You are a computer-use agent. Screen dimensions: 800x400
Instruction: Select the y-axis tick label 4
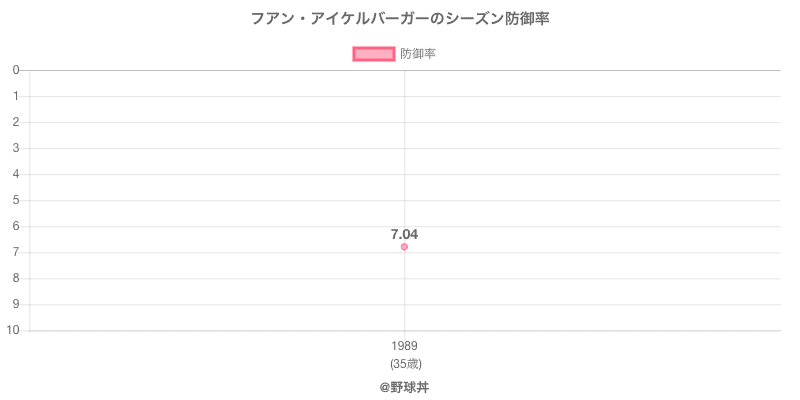(x=17, y=174)
